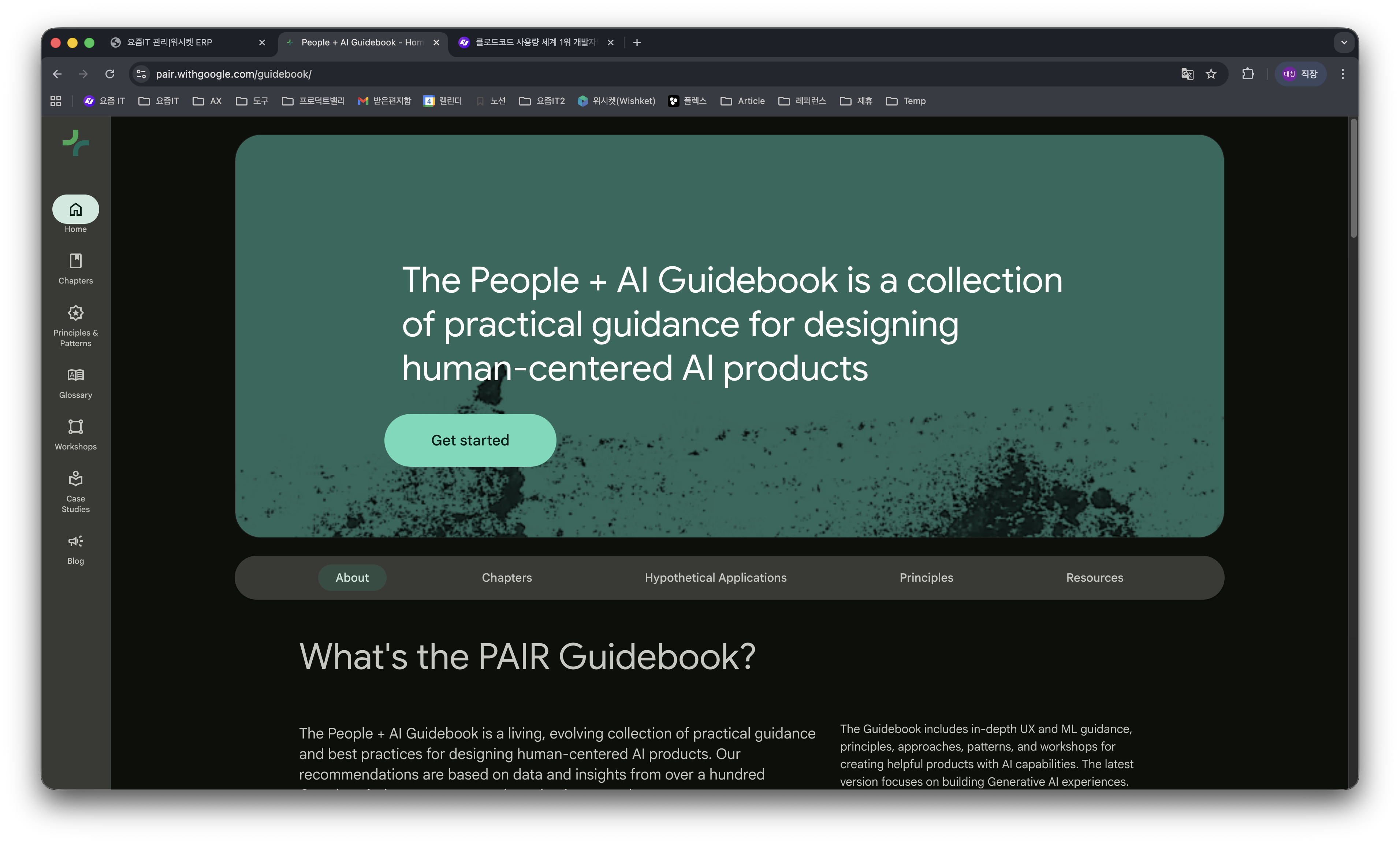Click the PAIR logo in the sidebar
This screenshot has width=1400, height=844.
coord(75,142)
